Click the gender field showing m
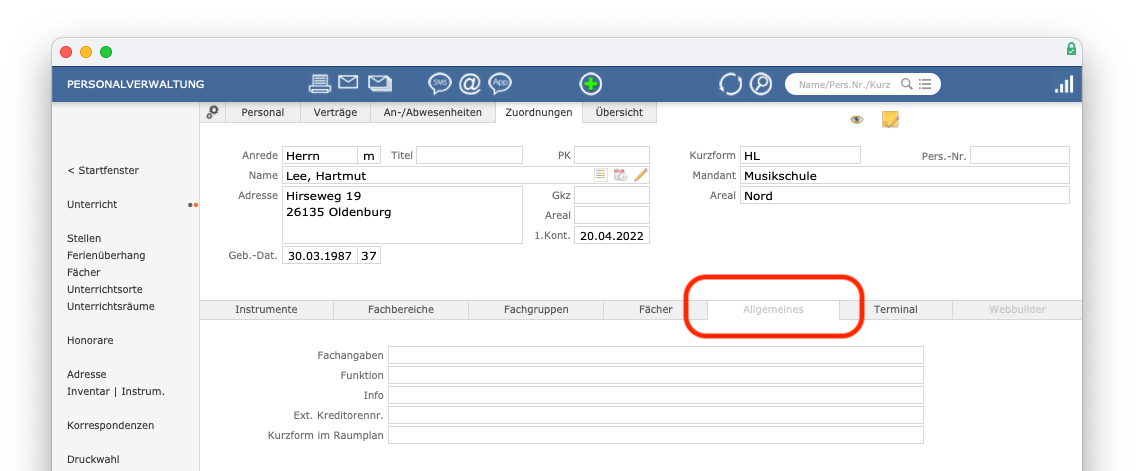 coord(369,155)
